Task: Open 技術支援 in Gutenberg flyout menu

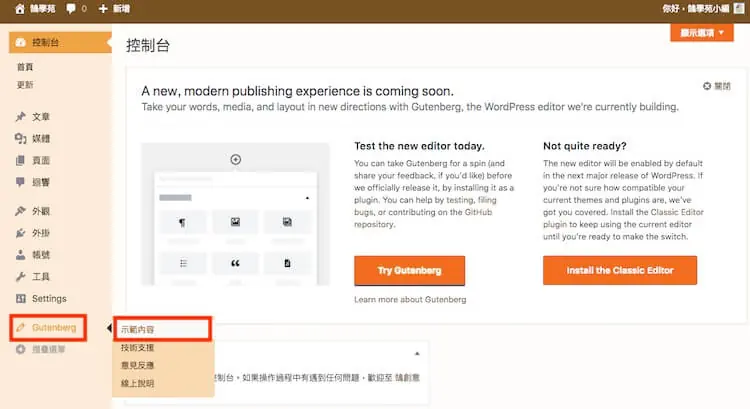Action: 137,347
